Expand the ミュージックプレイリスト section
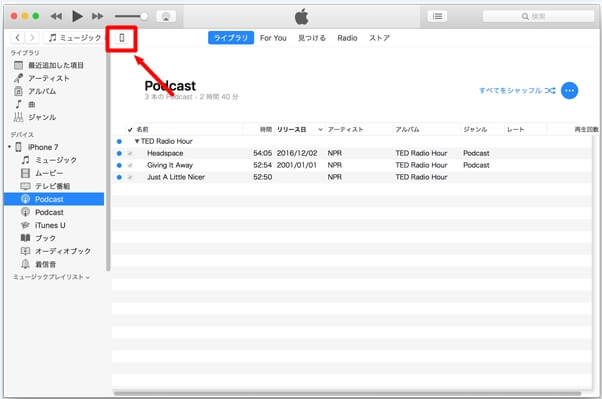602x399 pixels. (51, 277)
